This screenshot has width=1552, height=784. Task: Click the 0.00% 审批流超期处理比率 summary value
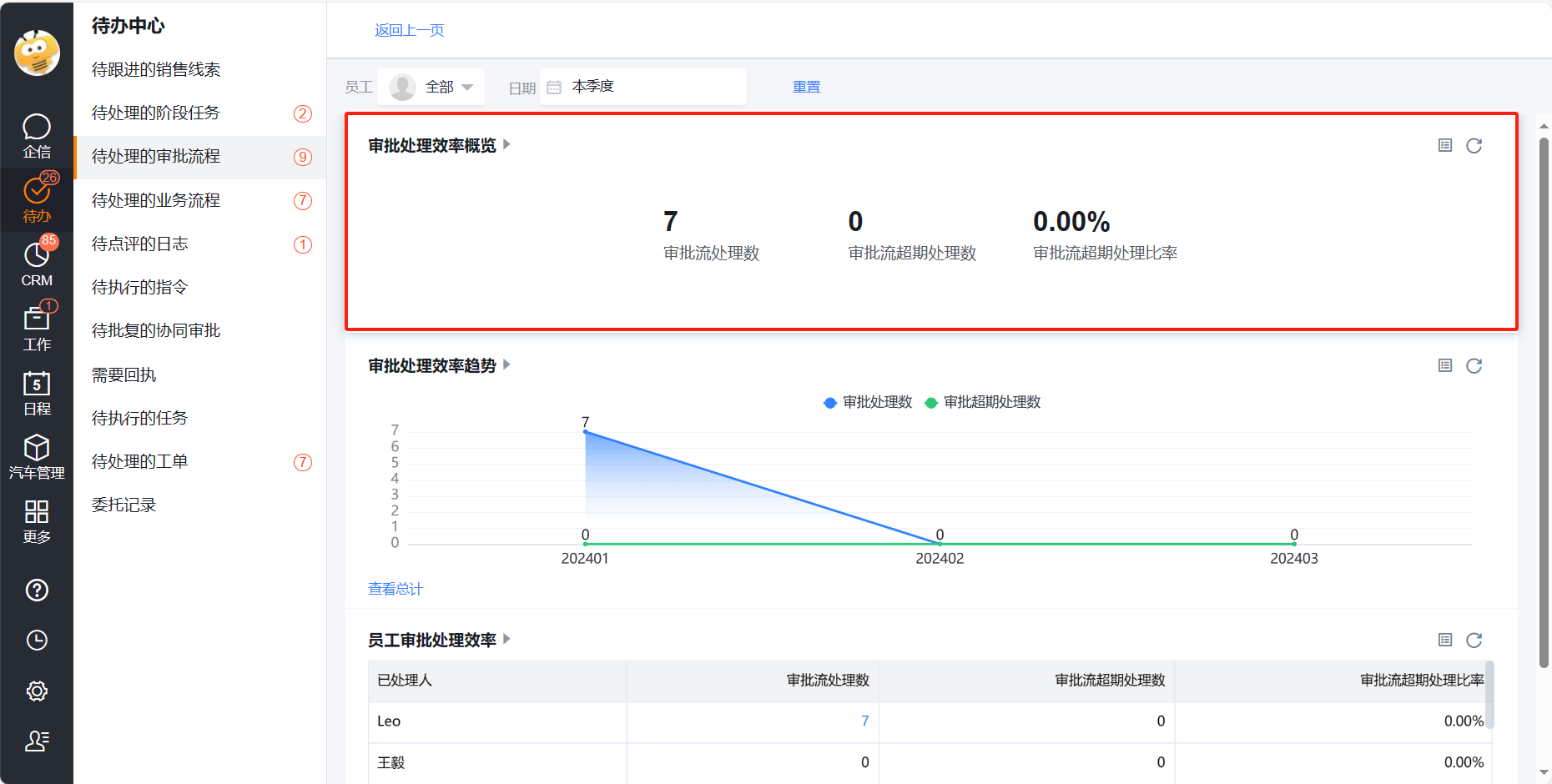(x=1071, y=222)
